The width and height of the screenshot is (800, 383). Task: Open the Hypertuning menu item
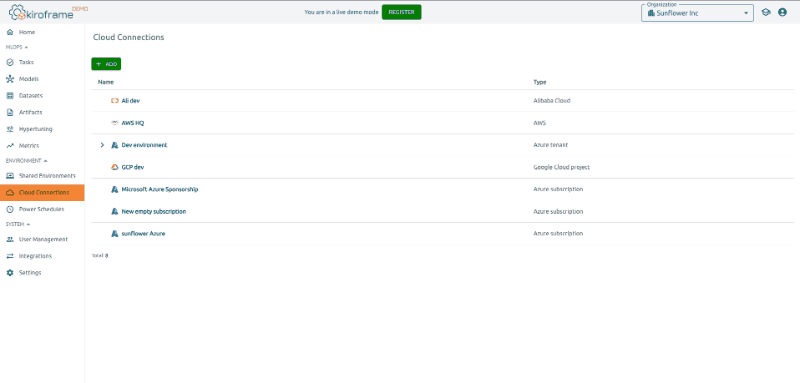[42, 129]
